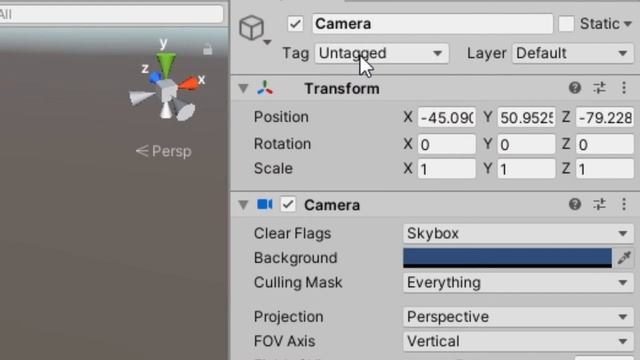Image resolution: width=640 pixels, height=360 pixels.
Task: Click the Scale Y value field
Action: coord(526,169)
